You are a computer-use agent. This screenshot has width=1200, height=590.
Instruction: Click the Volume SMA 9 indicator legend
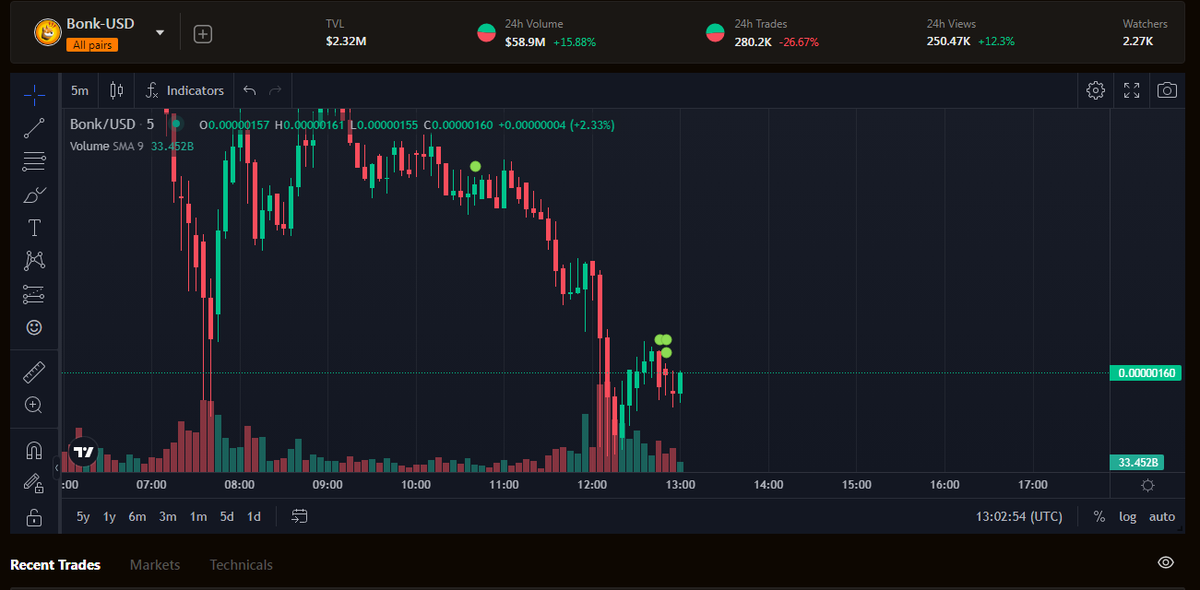pyautogui.click(x=131, y=146)
